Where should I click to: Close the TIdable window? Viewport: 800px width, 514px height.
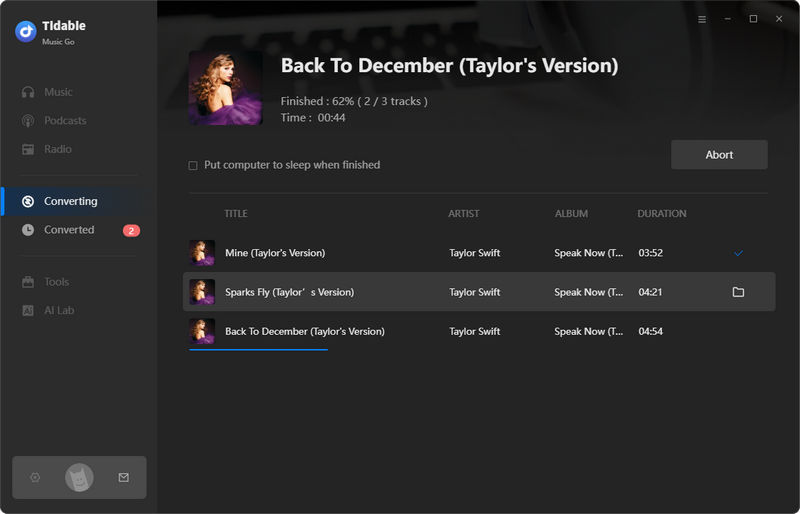point(779,19)
